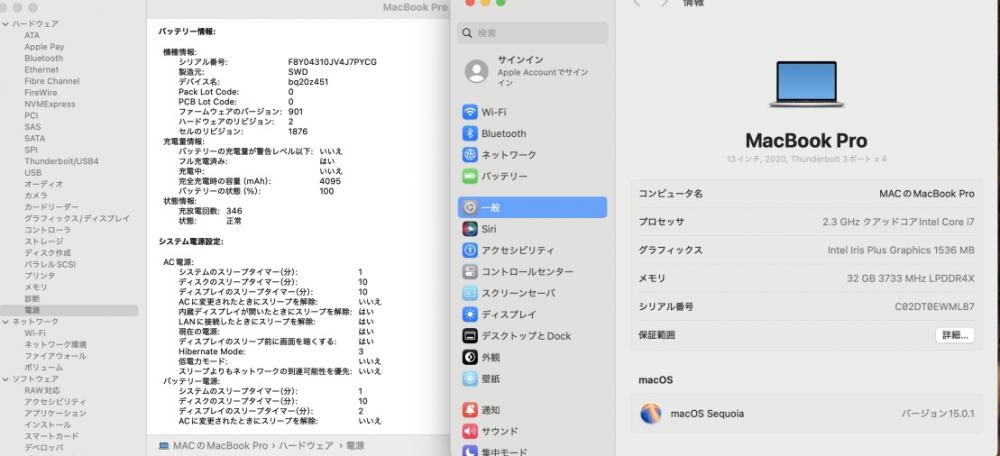Click the macOS Sequoia icon
The width and height of the screenshot is (1000, 456).
(x=651, y=413)
